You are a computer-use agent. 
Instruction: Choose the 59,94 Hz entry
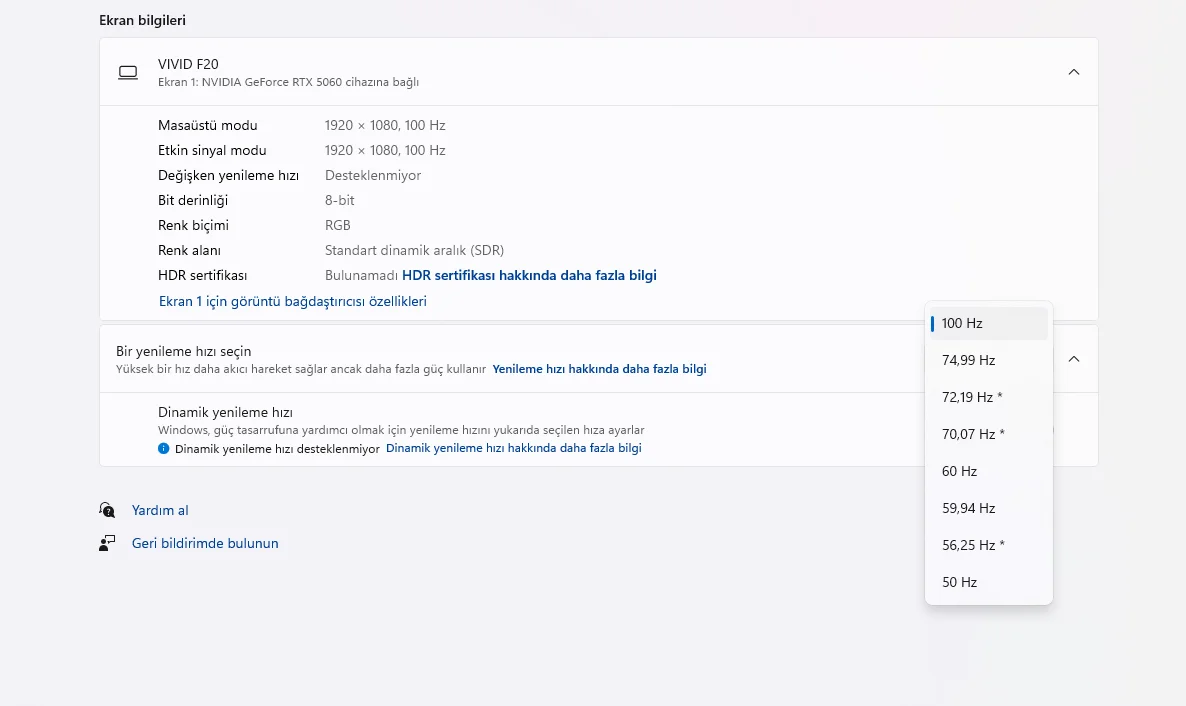coord(988,508)
